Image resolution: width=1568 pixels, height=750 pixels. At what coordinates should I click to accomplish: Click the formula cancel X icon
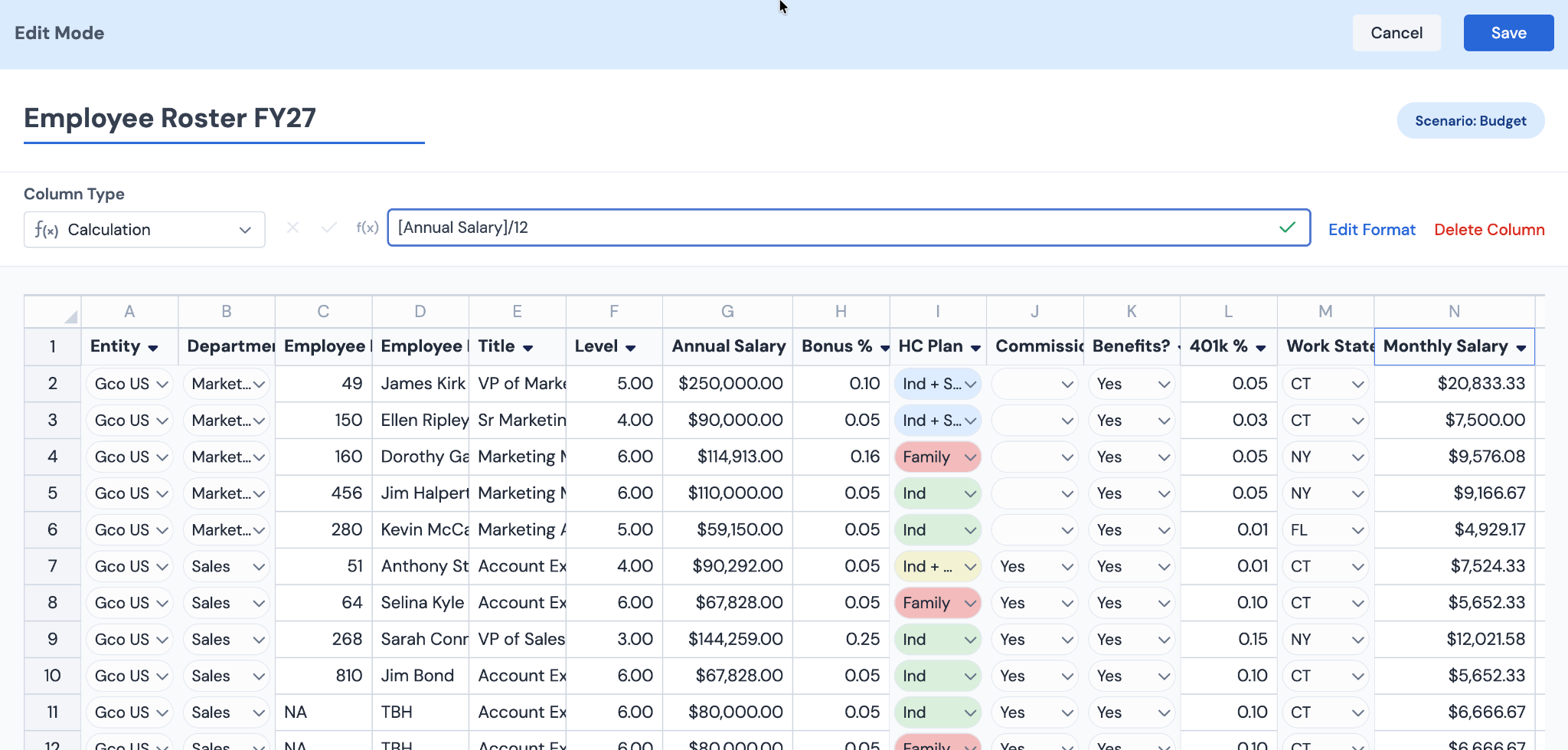(292, 228)
